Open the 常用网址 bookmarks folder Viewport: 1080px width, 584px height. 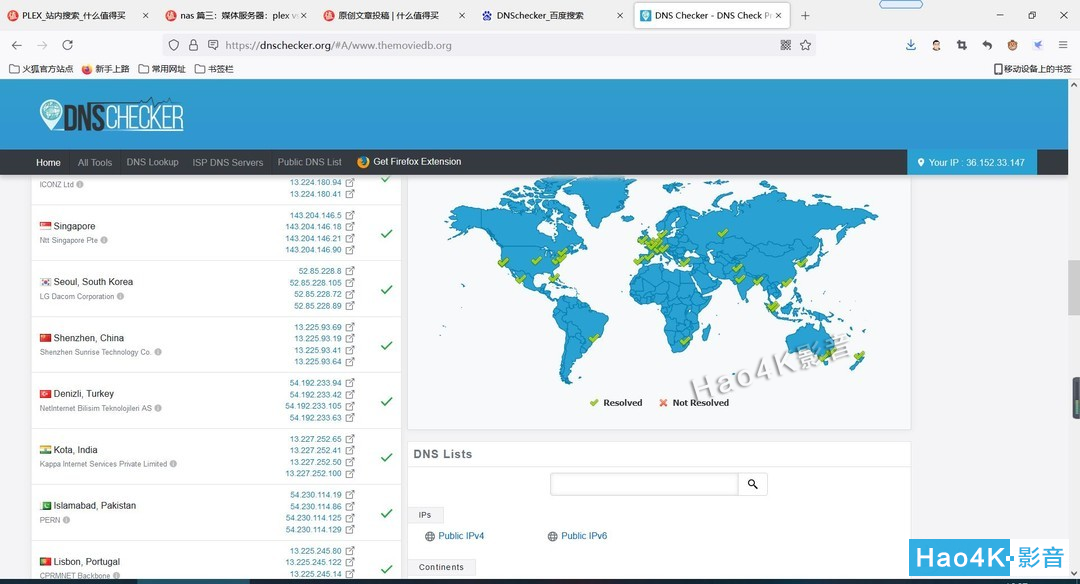point(162,69)
